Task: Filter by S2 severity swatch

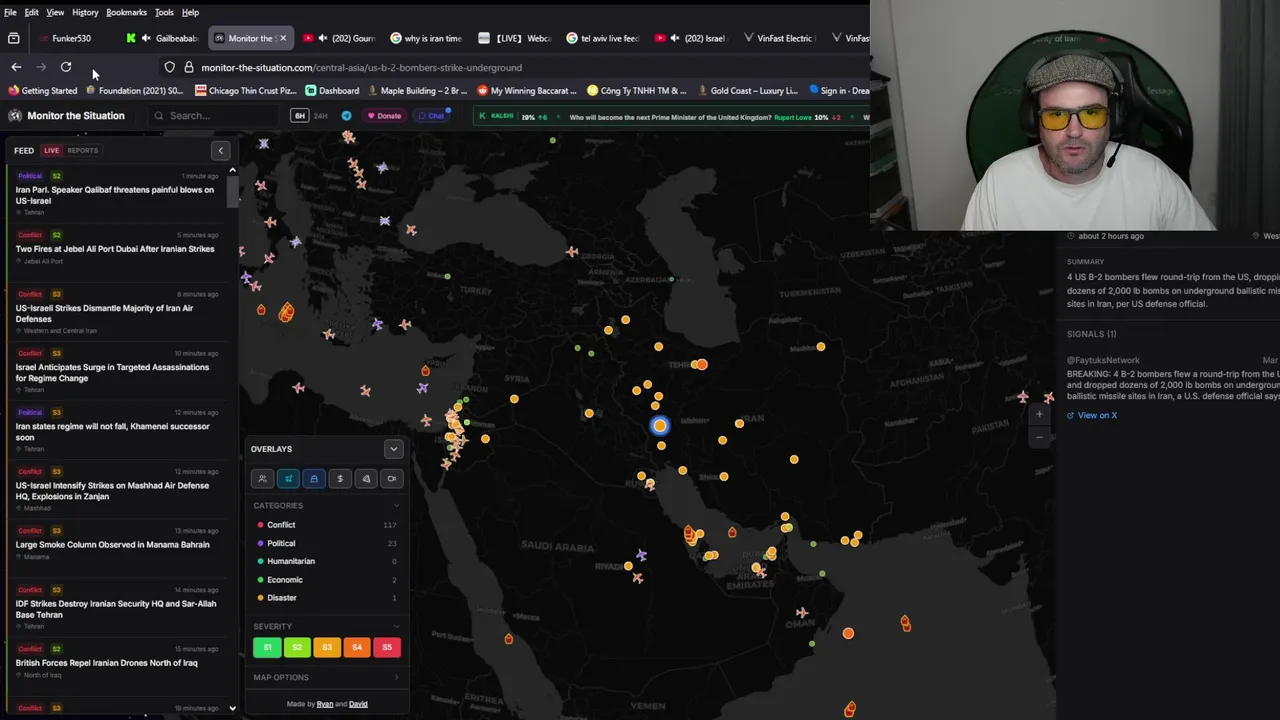Action: [x=297, y=648]
